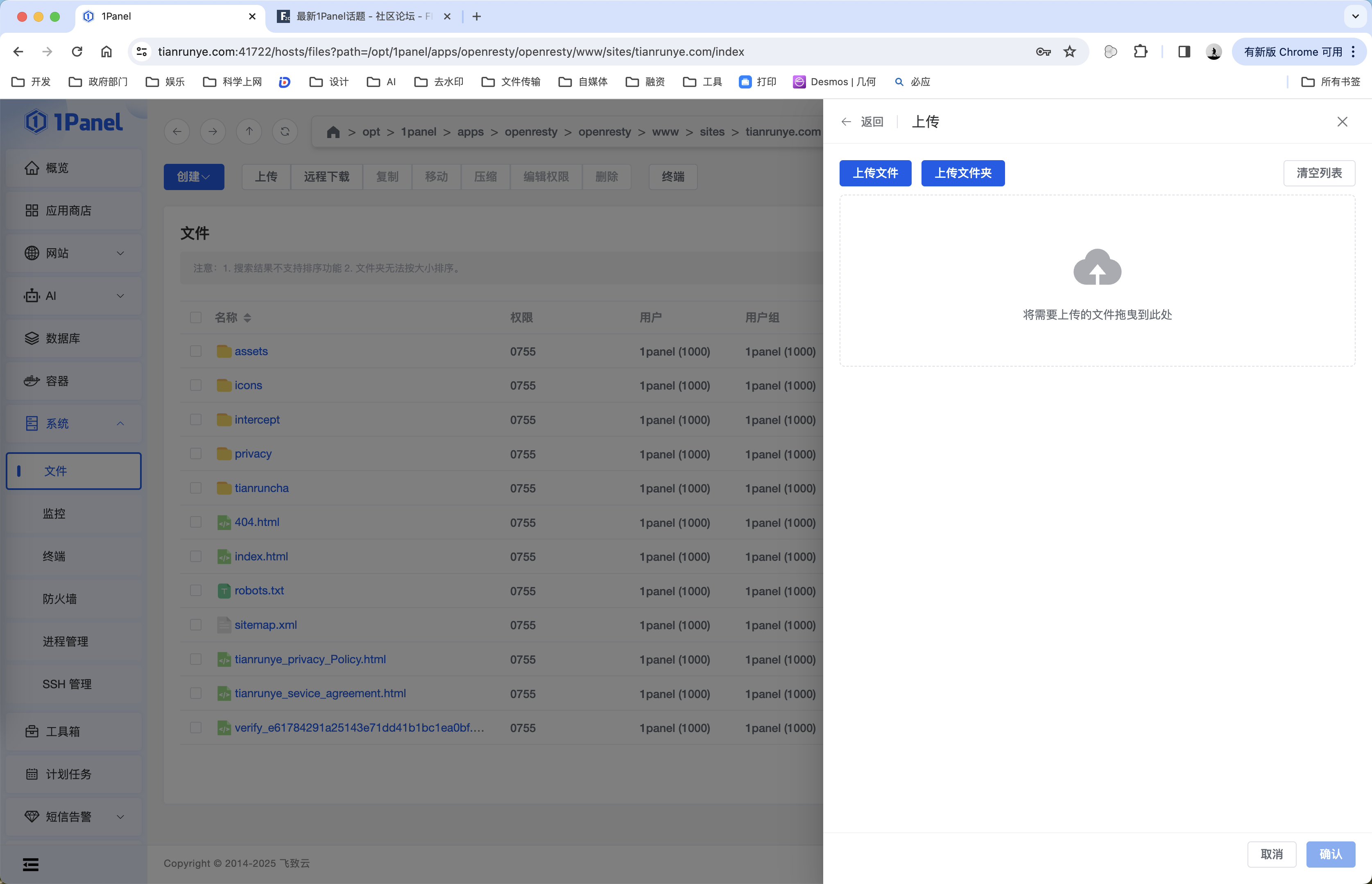
Task: Expand the AI sidebar menu
Action: click(74, 296)
